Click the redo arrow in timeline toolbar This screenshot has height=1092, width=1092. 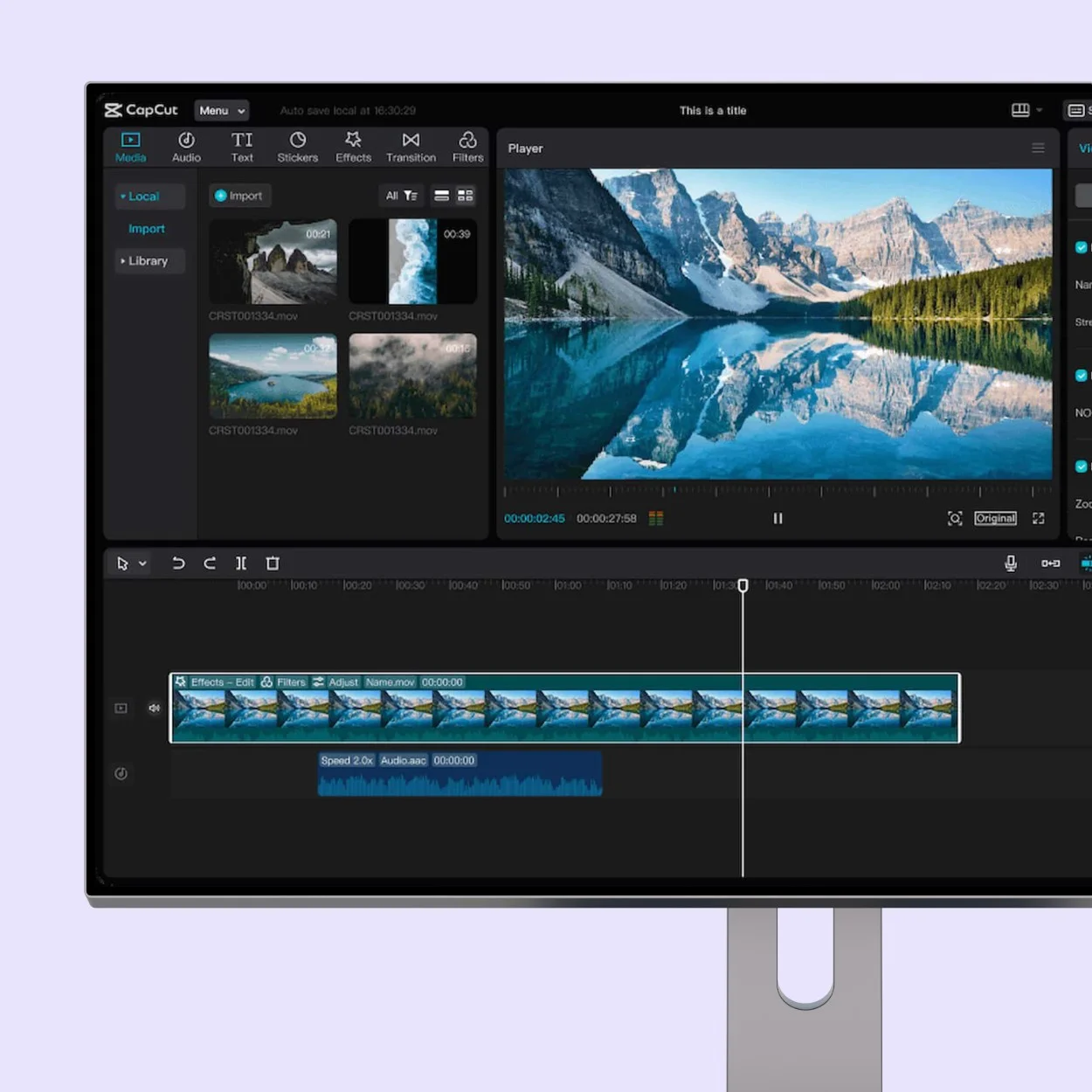[x=210, y=563]
